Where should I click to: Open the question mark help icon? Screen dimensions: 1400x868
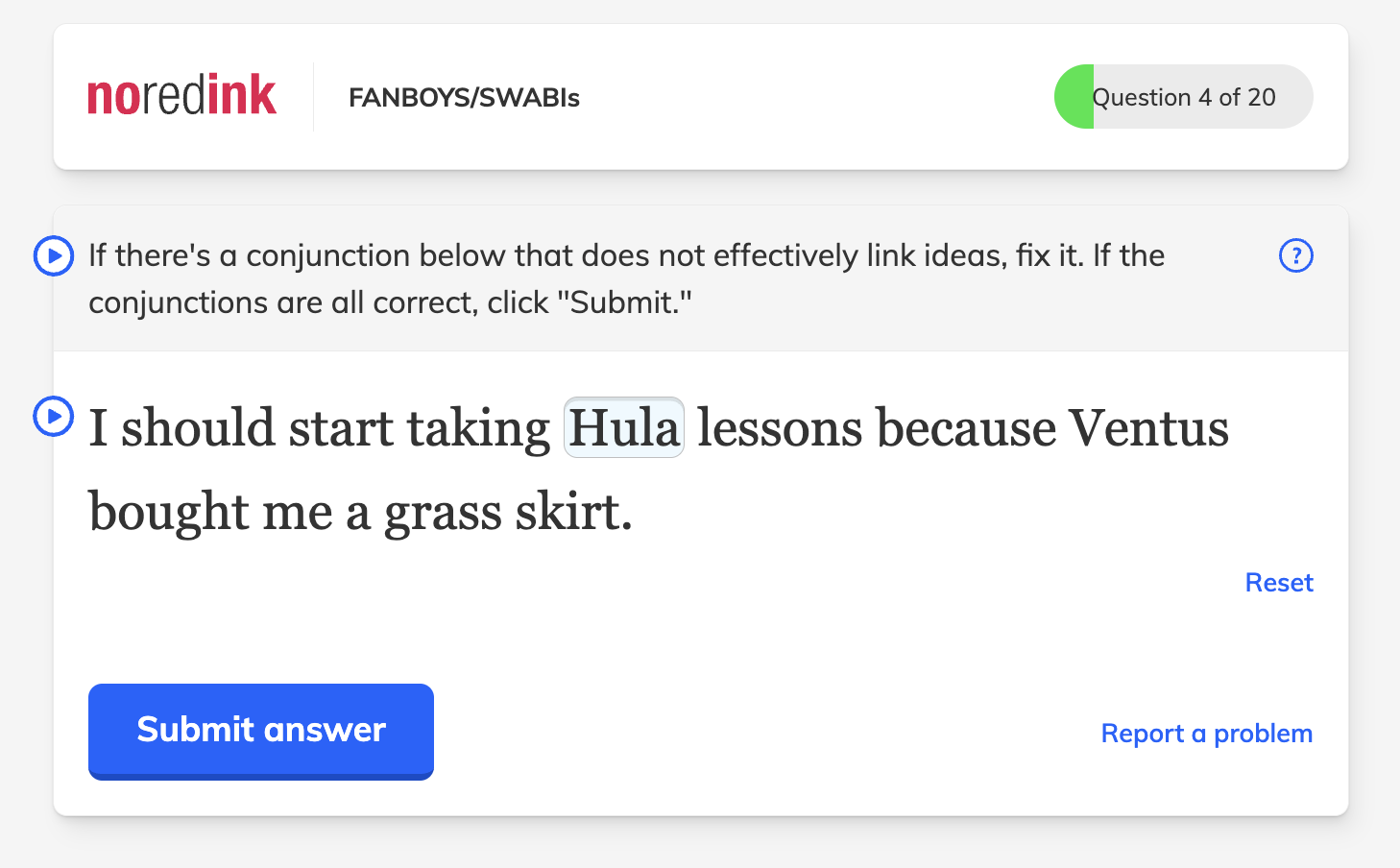(x=1296, y=255)
